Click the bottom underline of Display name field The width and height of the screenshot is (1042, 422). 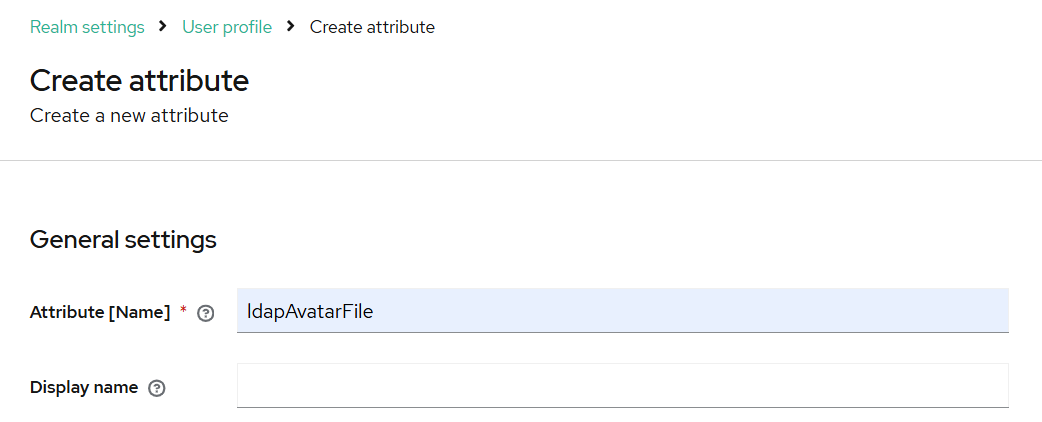tap(622, 407)
